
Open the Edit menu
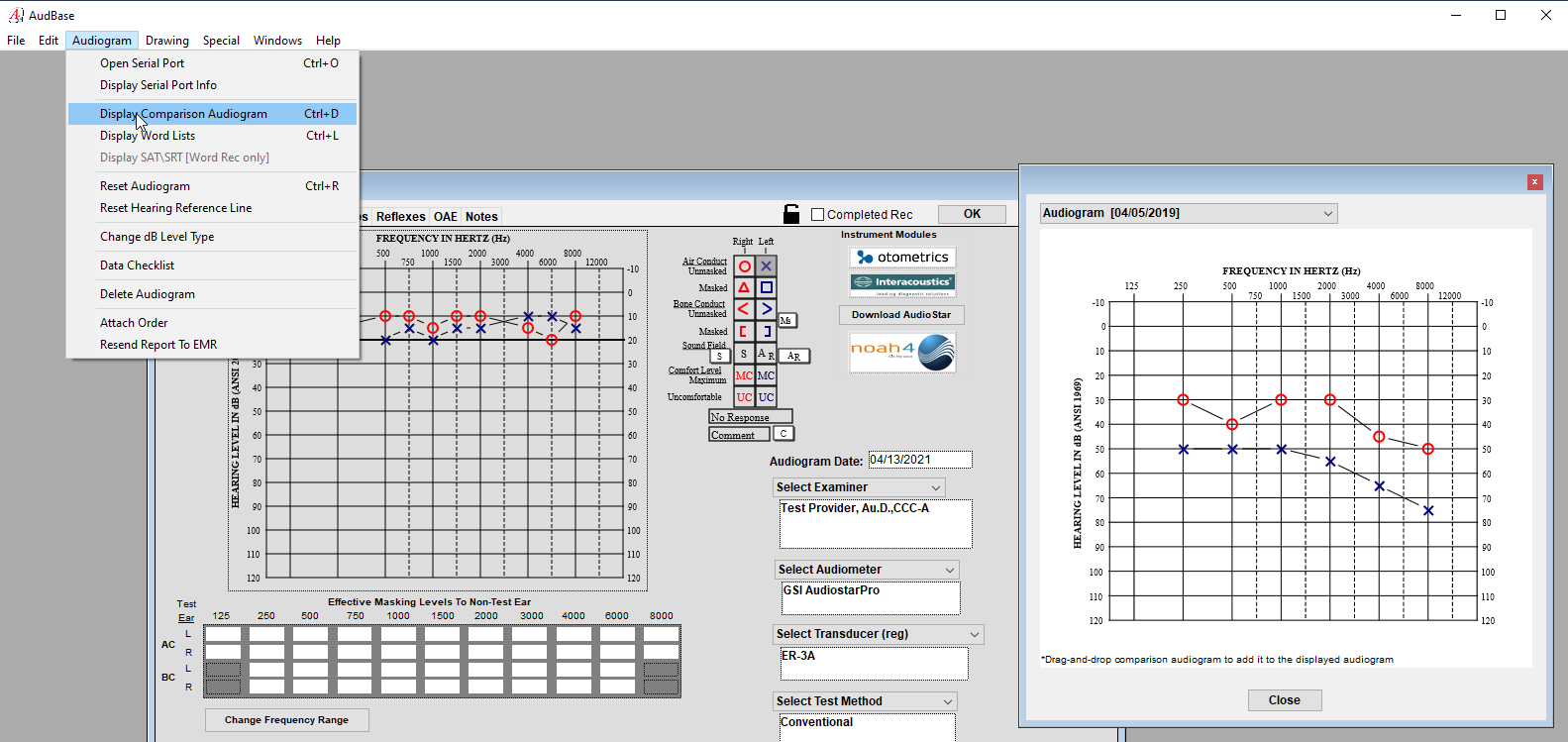49,41
